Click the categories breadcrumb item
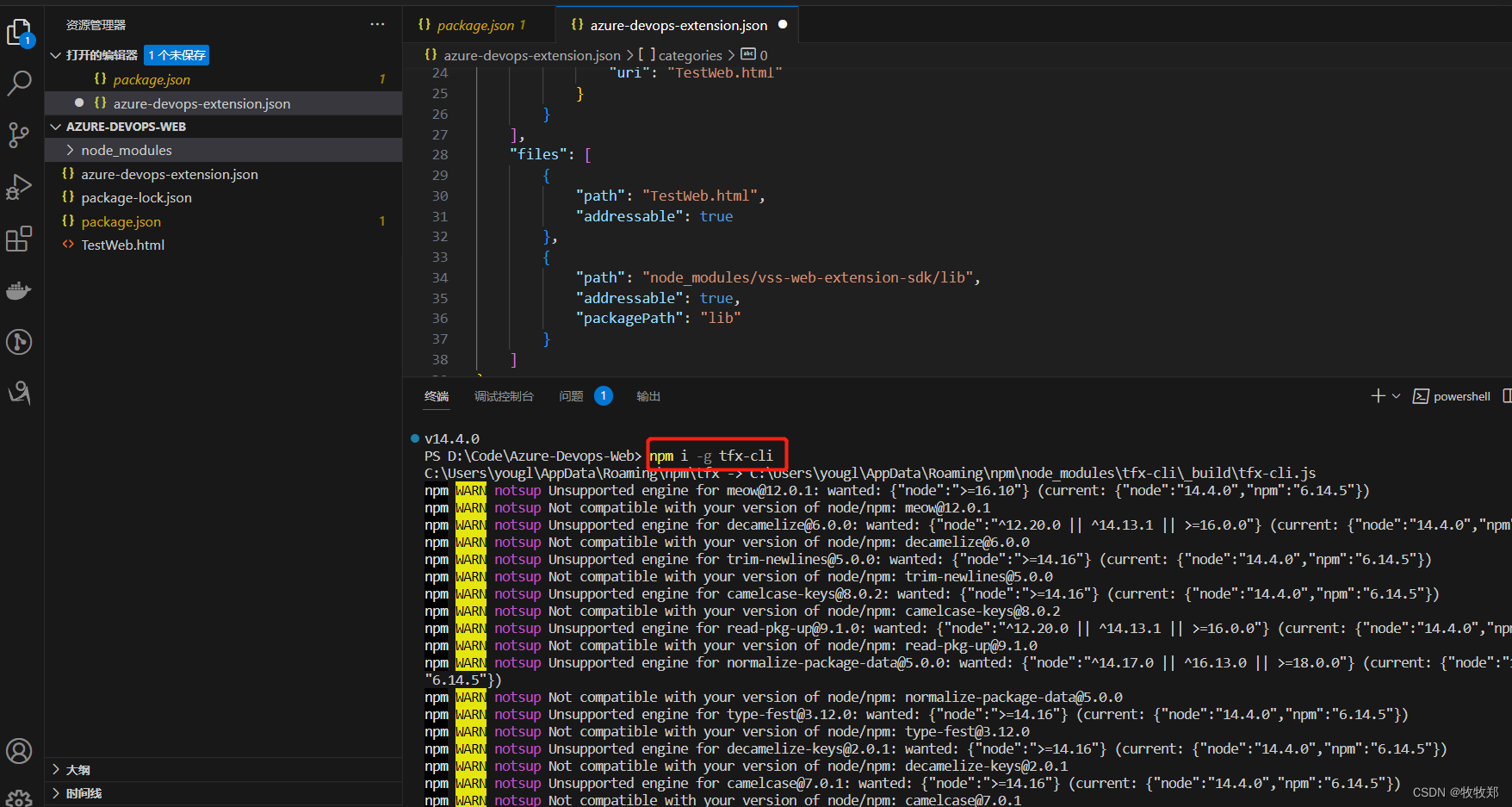This screenshot has height=807, width=1512. pos(690,54)
